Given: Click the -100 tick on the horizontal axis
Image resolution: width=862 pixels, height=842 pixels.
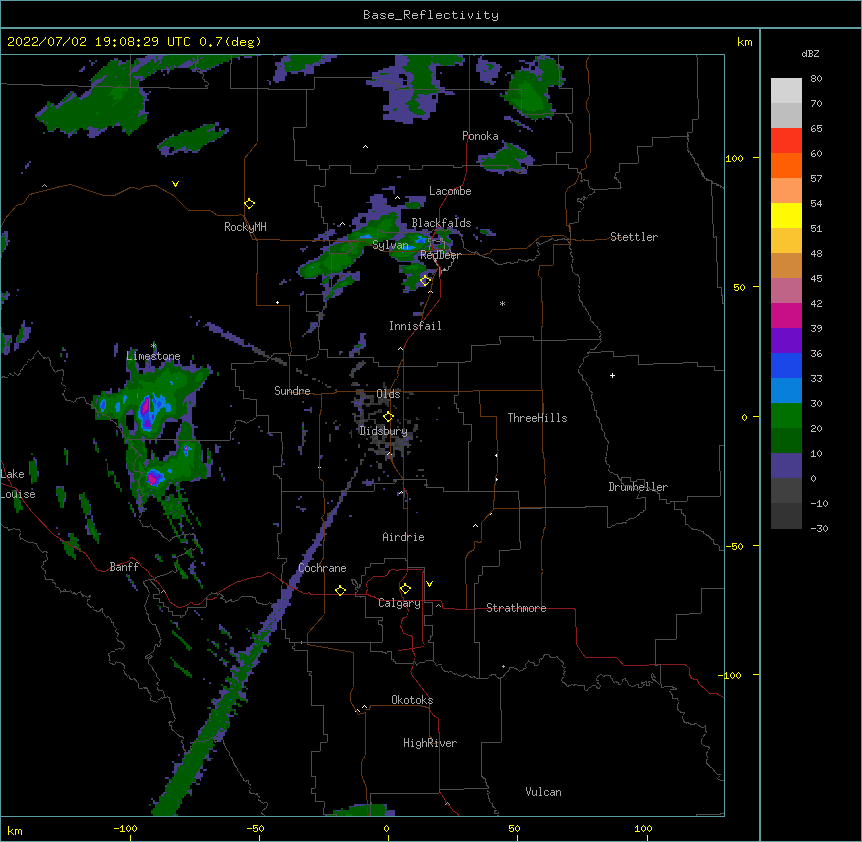Looking at the screenshot, I should tap(126, 828).
